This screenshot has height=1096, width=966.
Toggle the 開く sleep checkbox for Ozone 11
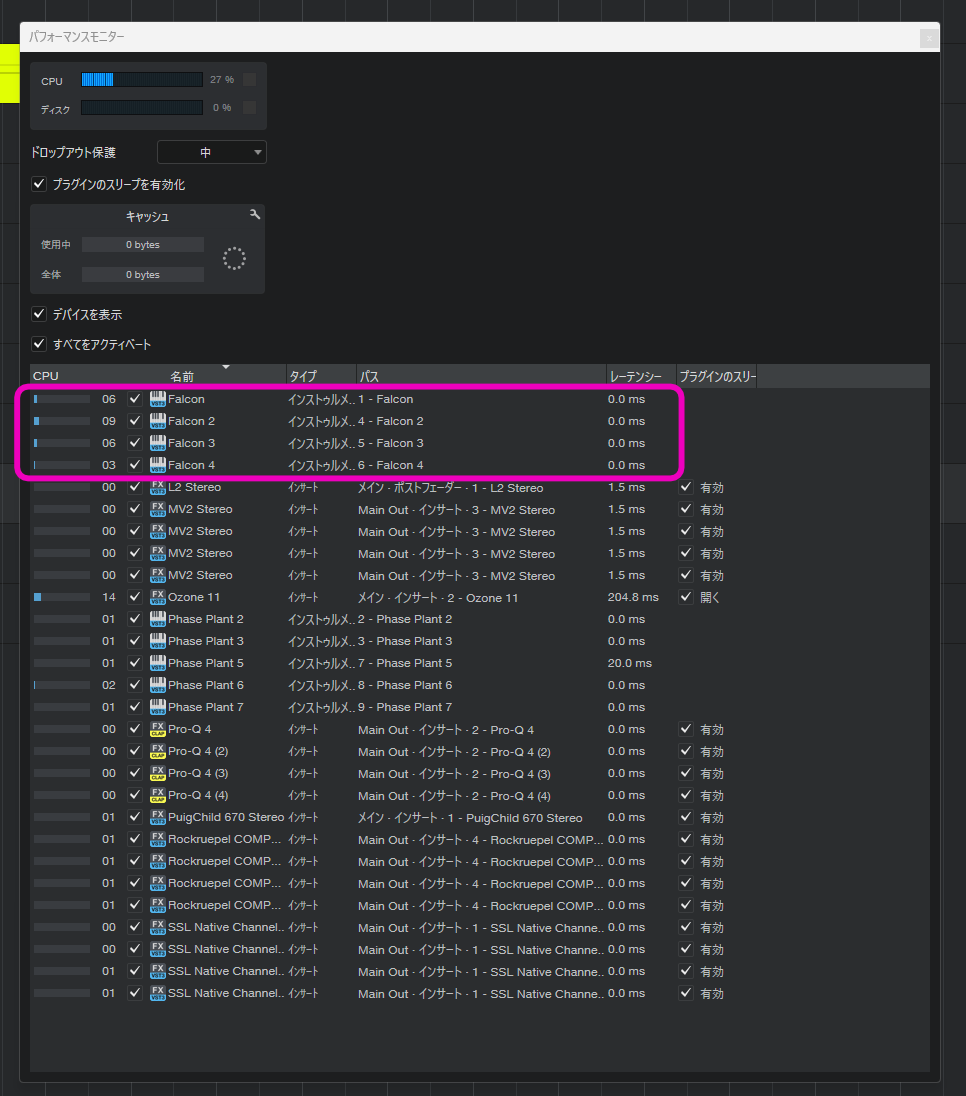[686, 597]
